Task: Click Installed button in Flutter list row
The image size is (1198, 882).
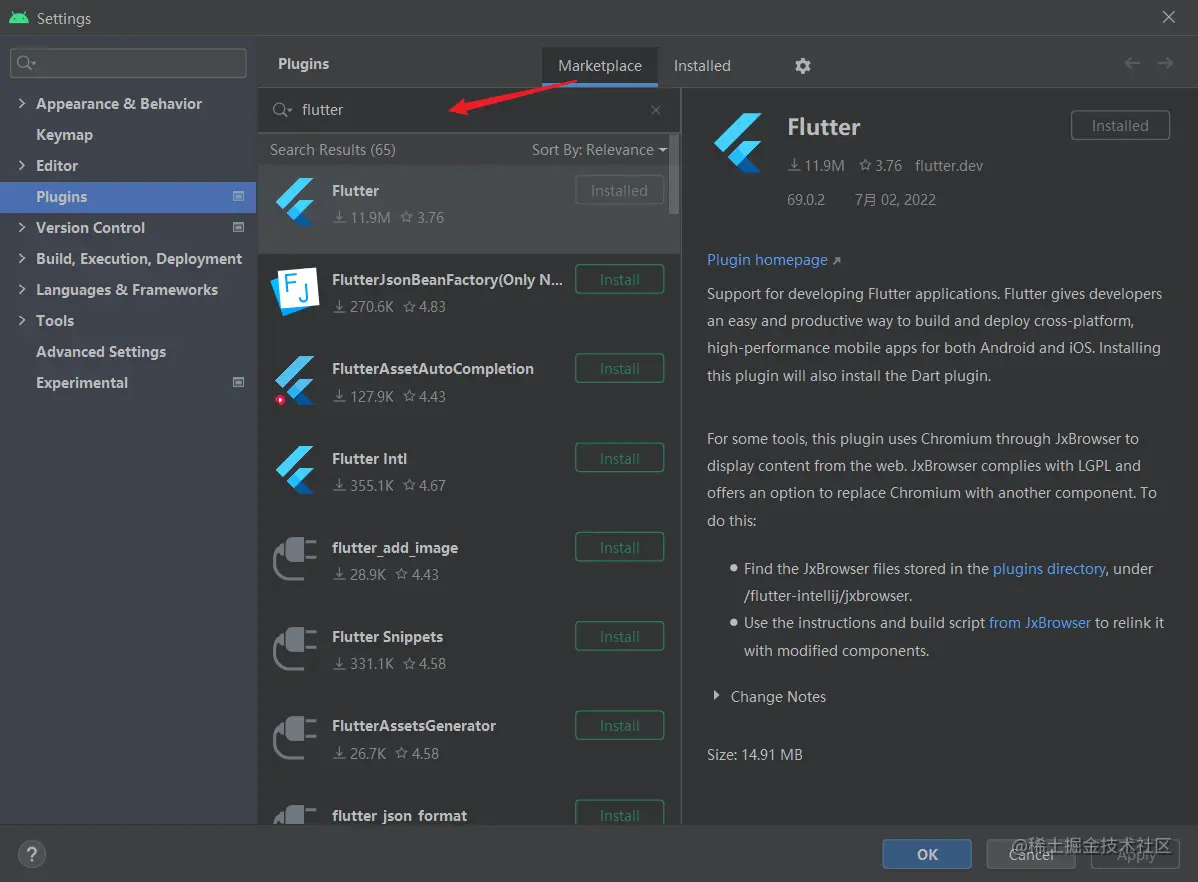Action: point(620,190)
